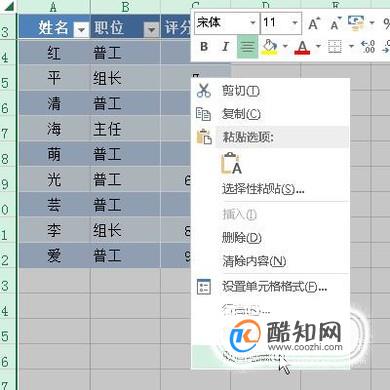This screenshot has width=390, height=390.
Task: Expand font color dropdown arrow
Action: point(318,46)
